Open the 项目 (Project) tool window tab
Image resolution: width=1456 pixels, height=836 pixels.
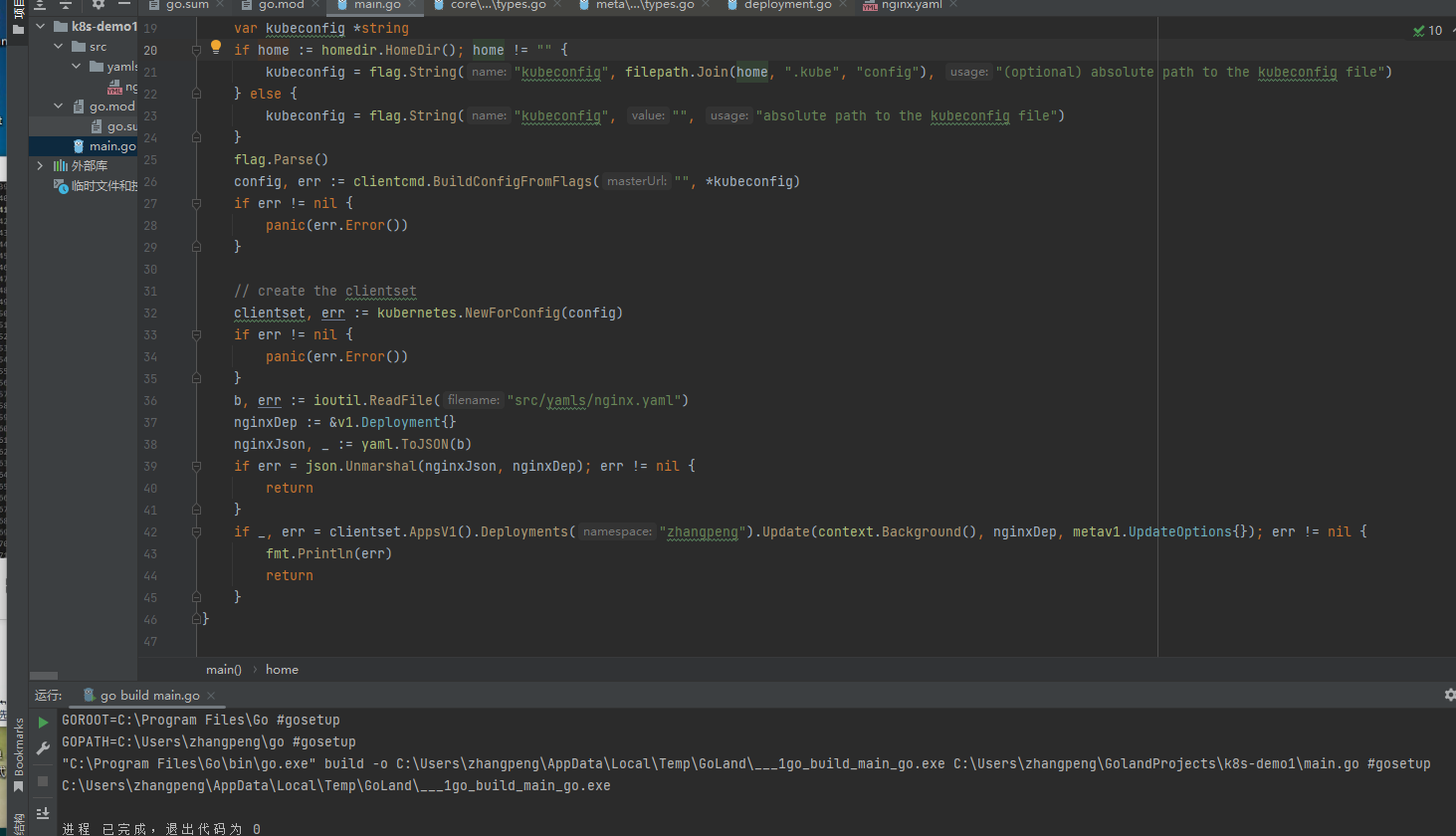[x=18, y=17]
